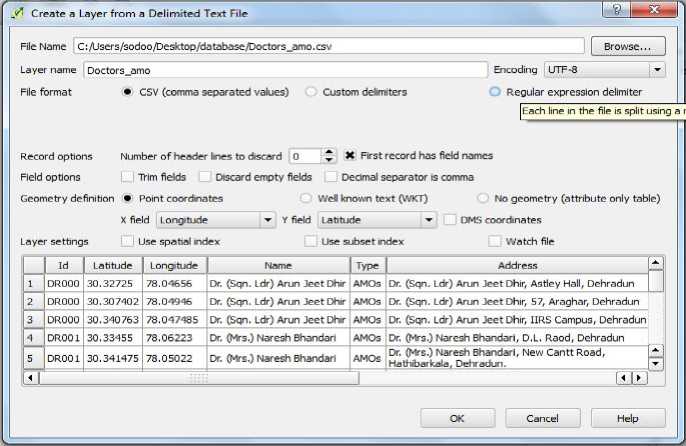
Task: Enable Use spatial index checkbox
Action: [x=127, y=241]
